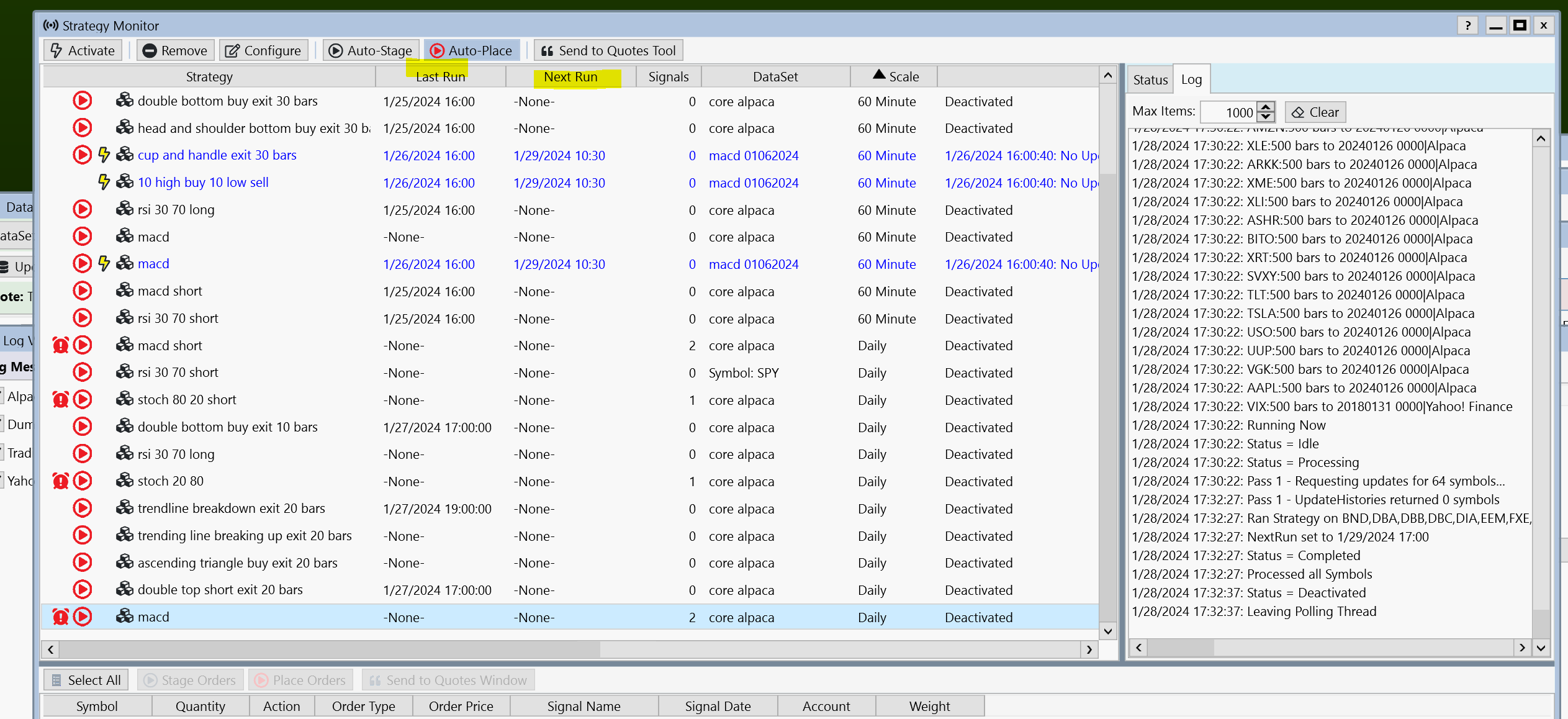Decrease Max Items with down stepper arrow

tap(1266, 117)
